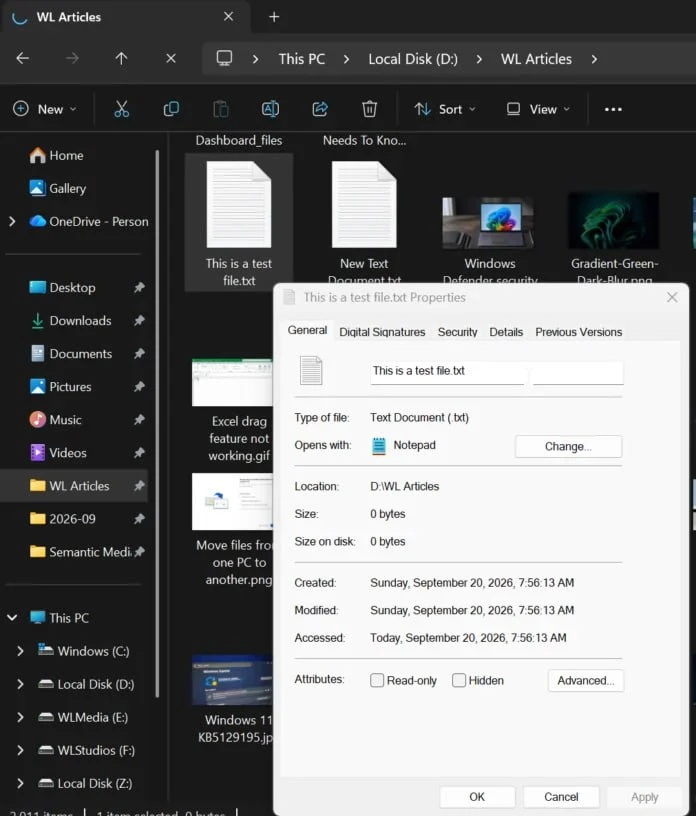The width and height of the screenshot is (696, 816).
Task: Click the computer icon in address bar
Action: tap(224, 58)
